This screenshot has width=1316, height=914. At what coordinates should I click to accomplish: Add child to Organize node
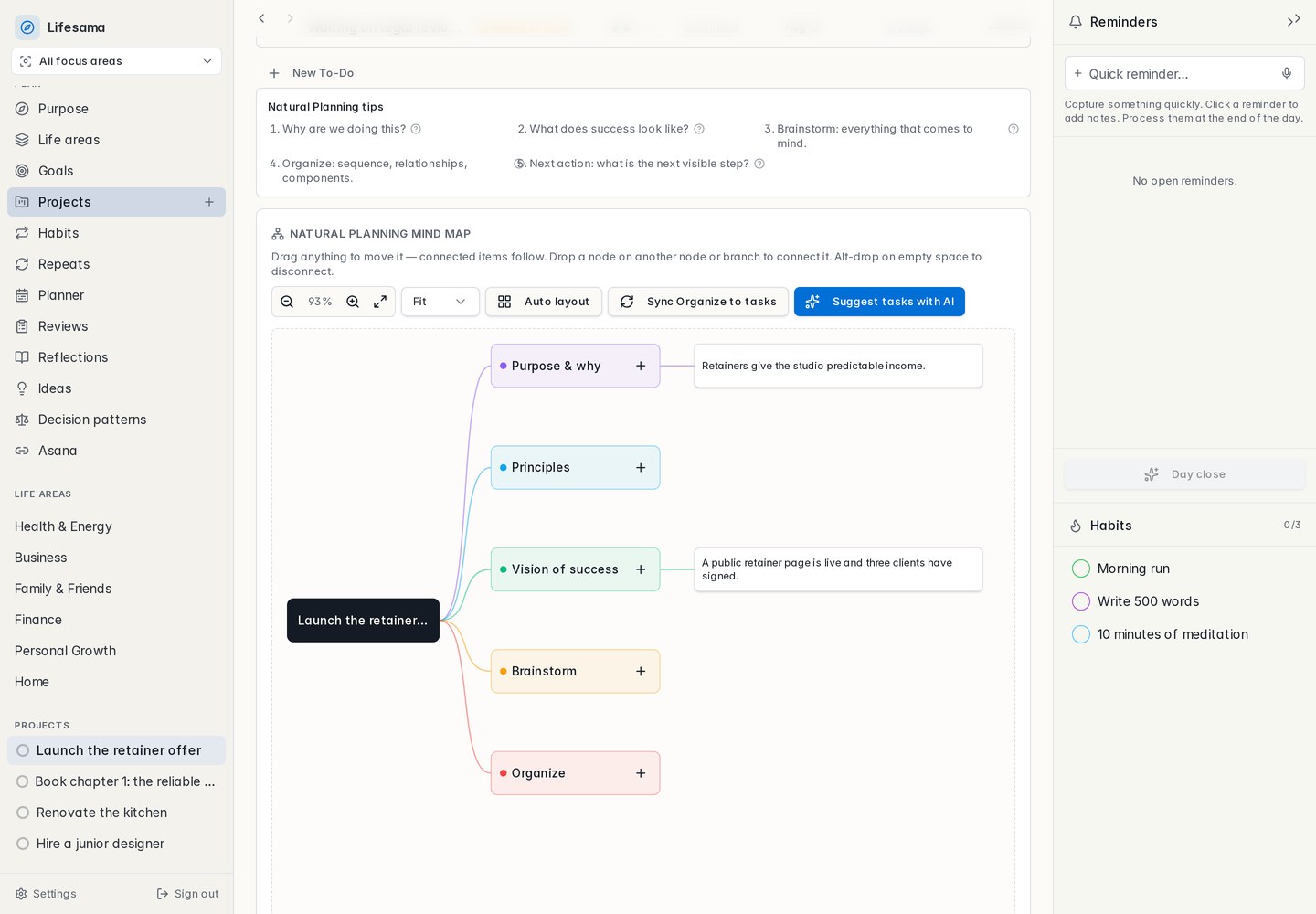[641, 773]
